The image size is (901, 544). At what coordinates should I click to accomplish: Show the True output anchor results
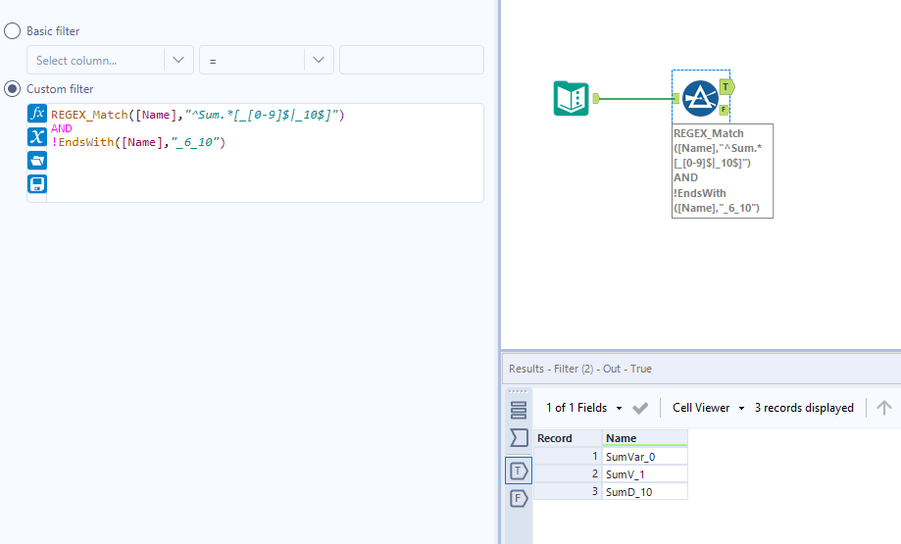pos(518,471)
